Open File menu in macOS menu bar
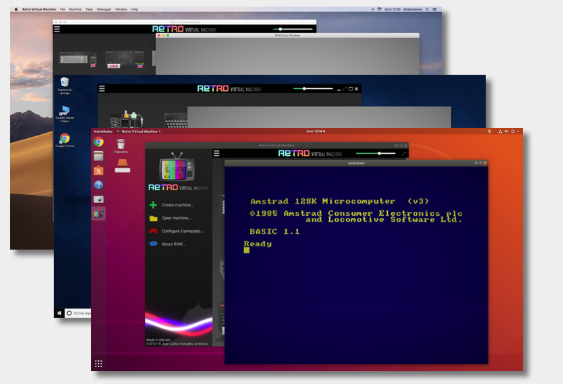 click(62, 9)
